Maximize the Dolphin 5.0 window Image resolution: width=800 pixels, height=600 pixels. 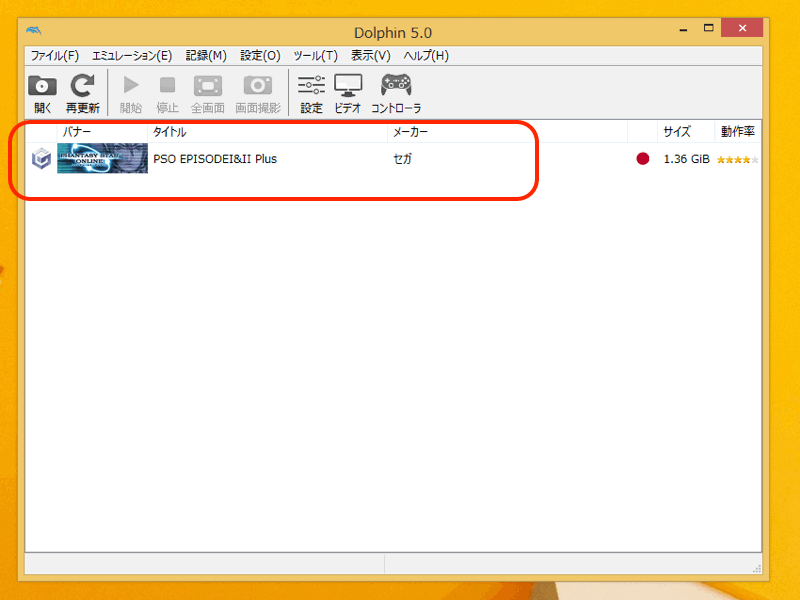click(x=708, y=28)
